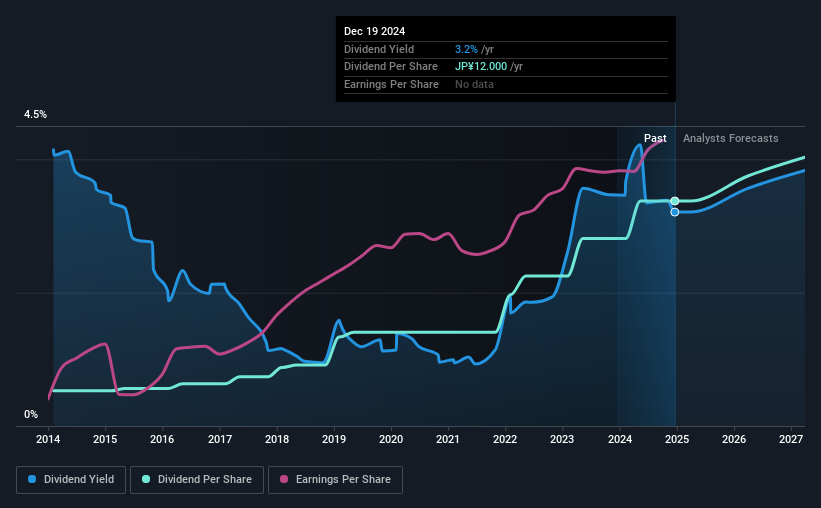Click the tooltip Dividend Per Share row label

click(391, 67)
